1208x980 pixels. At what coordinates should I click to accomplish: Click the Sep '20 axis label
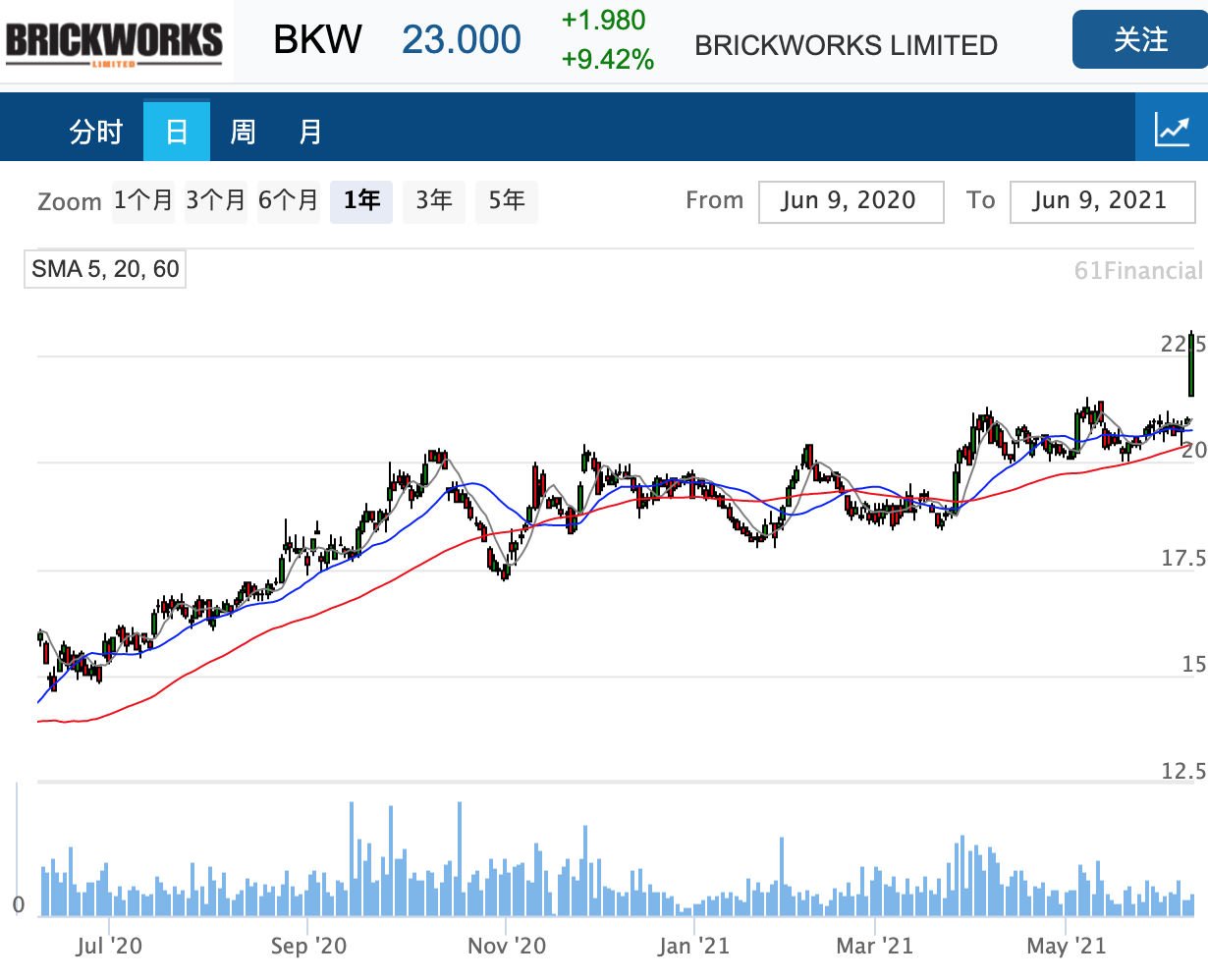[308, 946]
